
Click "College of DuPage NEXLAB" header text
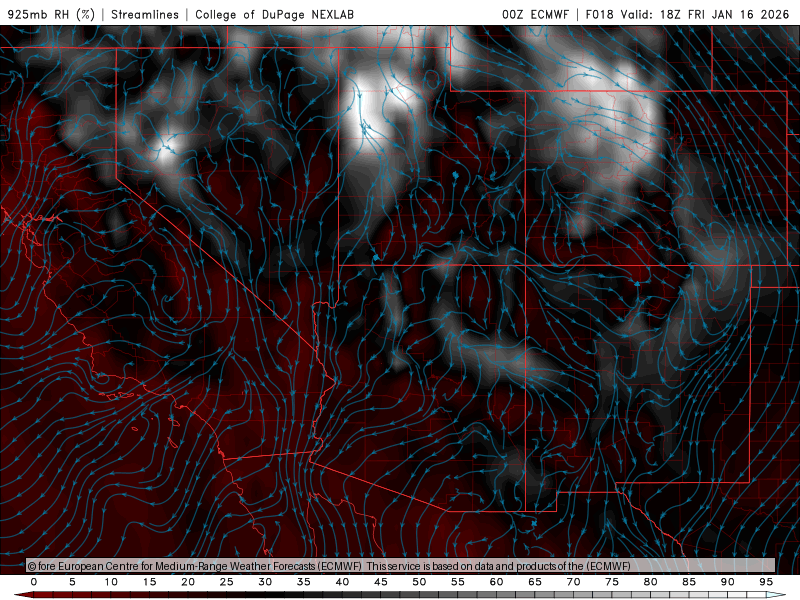[x=274, y=14]
